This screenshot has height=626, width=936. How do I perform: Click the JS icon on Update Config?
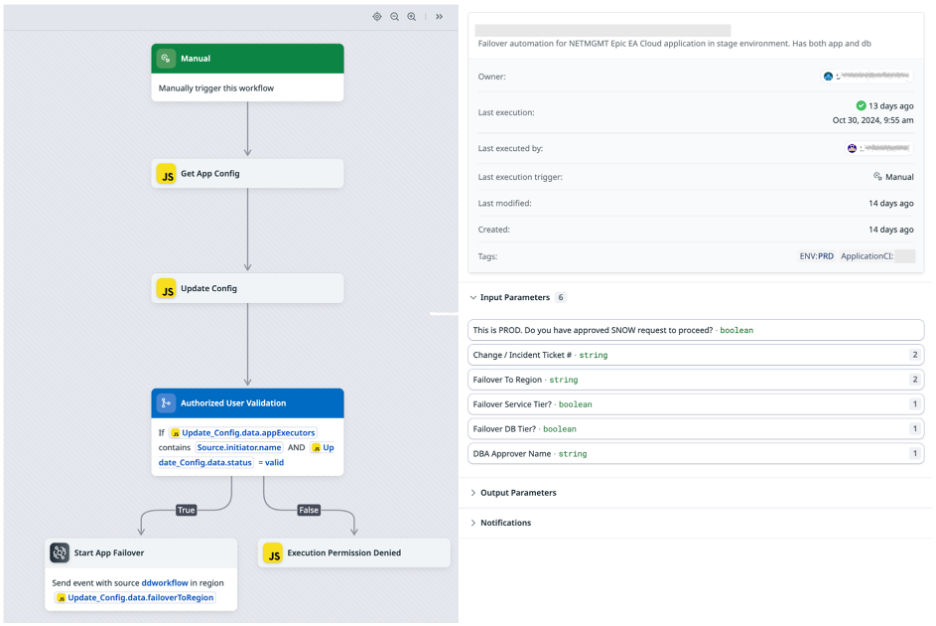[x=167, y=288]
